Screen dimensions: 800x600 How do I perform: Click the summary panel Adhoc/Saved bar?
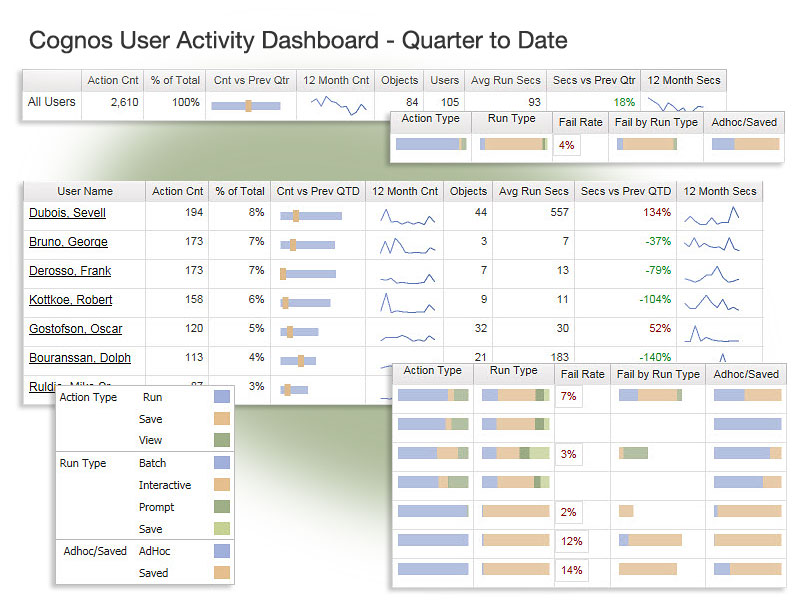(745, 144)
